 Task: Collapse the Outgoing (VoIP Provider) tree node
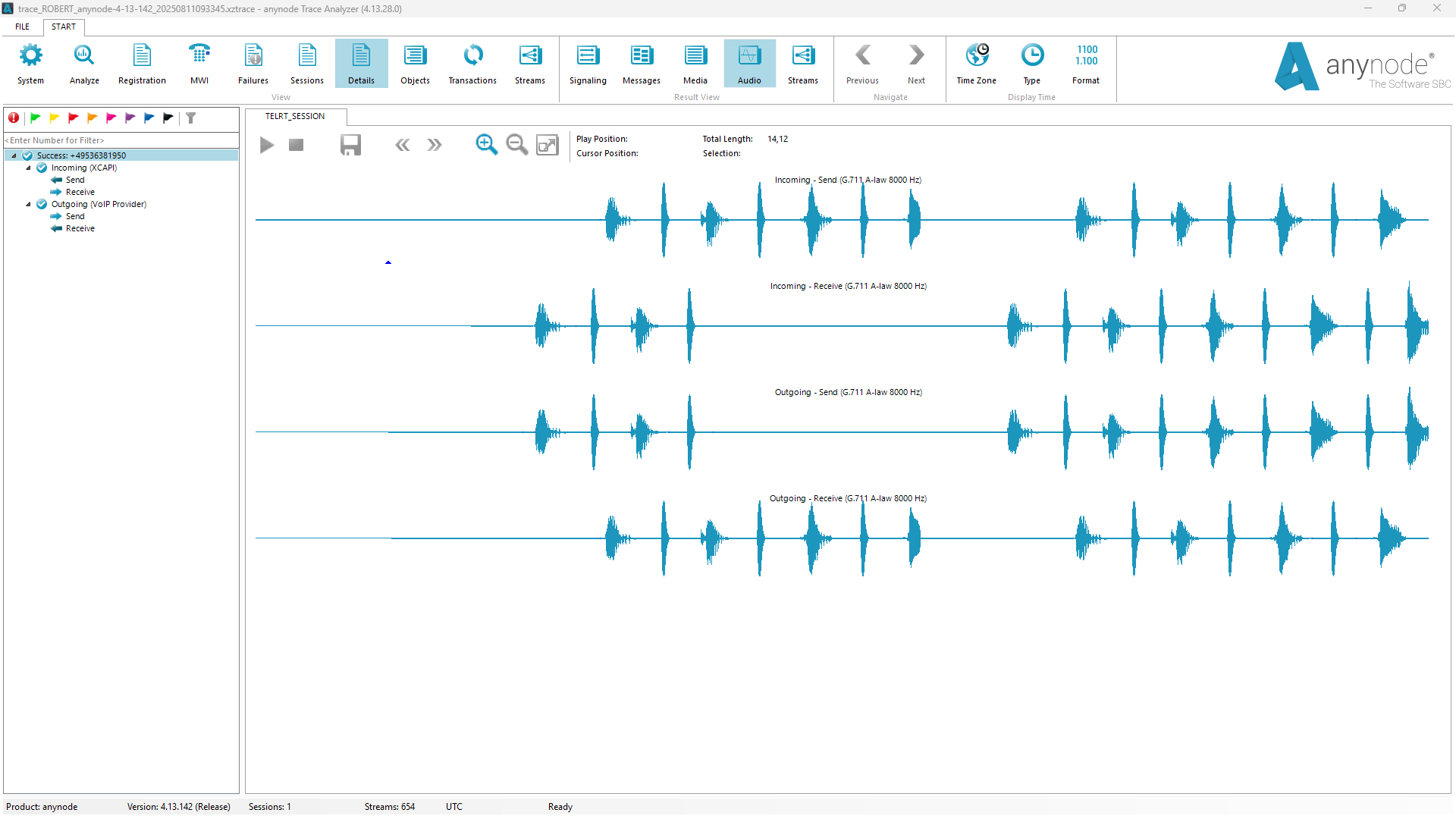pos(29,204)
